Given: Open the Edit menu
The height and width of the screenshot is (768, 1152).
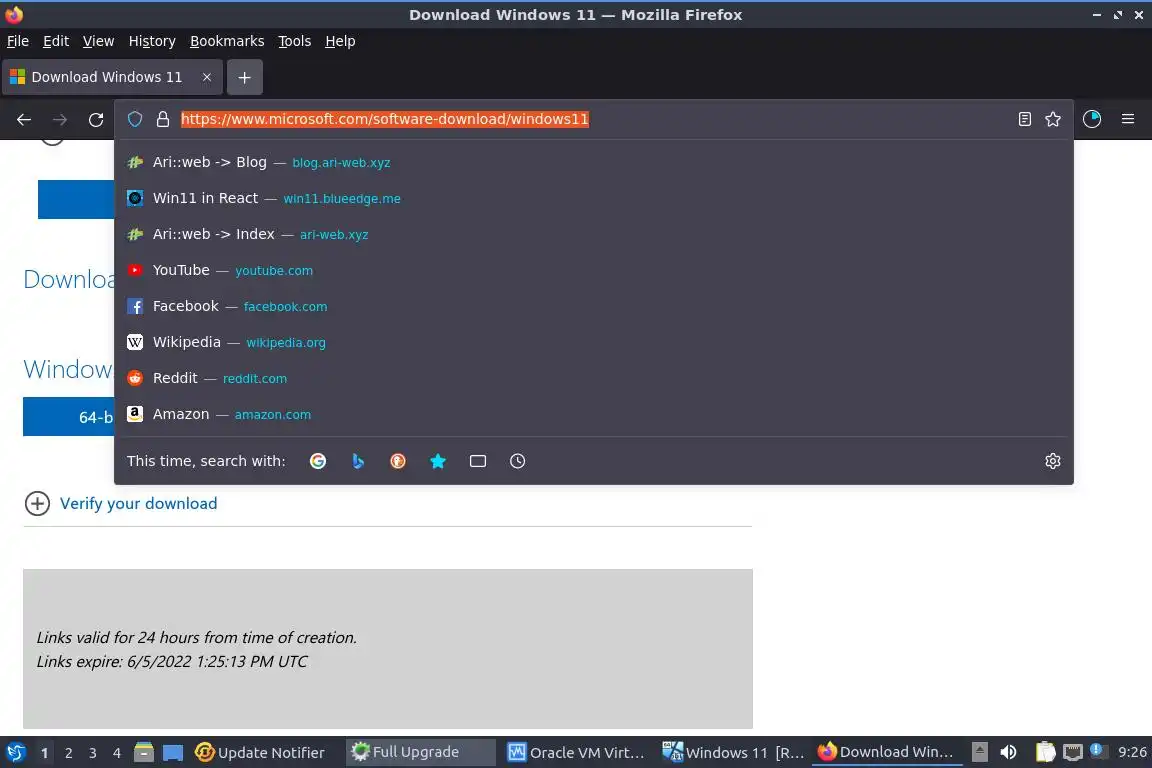Looking at the screenshot, I should pyautogui.click(x=56, y=41).
